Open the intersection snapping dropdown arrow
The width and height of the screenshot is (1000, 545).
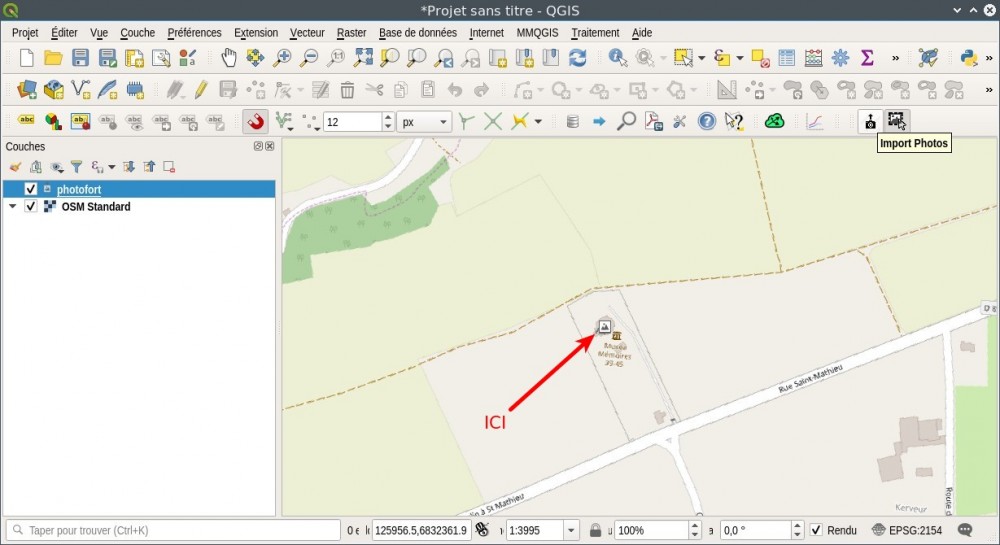[x=538, y=121]
